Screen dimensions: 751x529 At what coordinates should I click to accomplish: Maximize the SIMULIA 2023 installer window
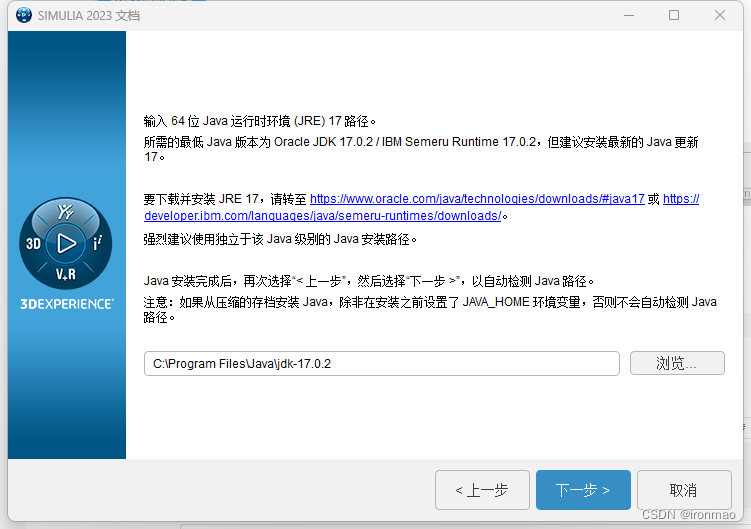point(674,15)
